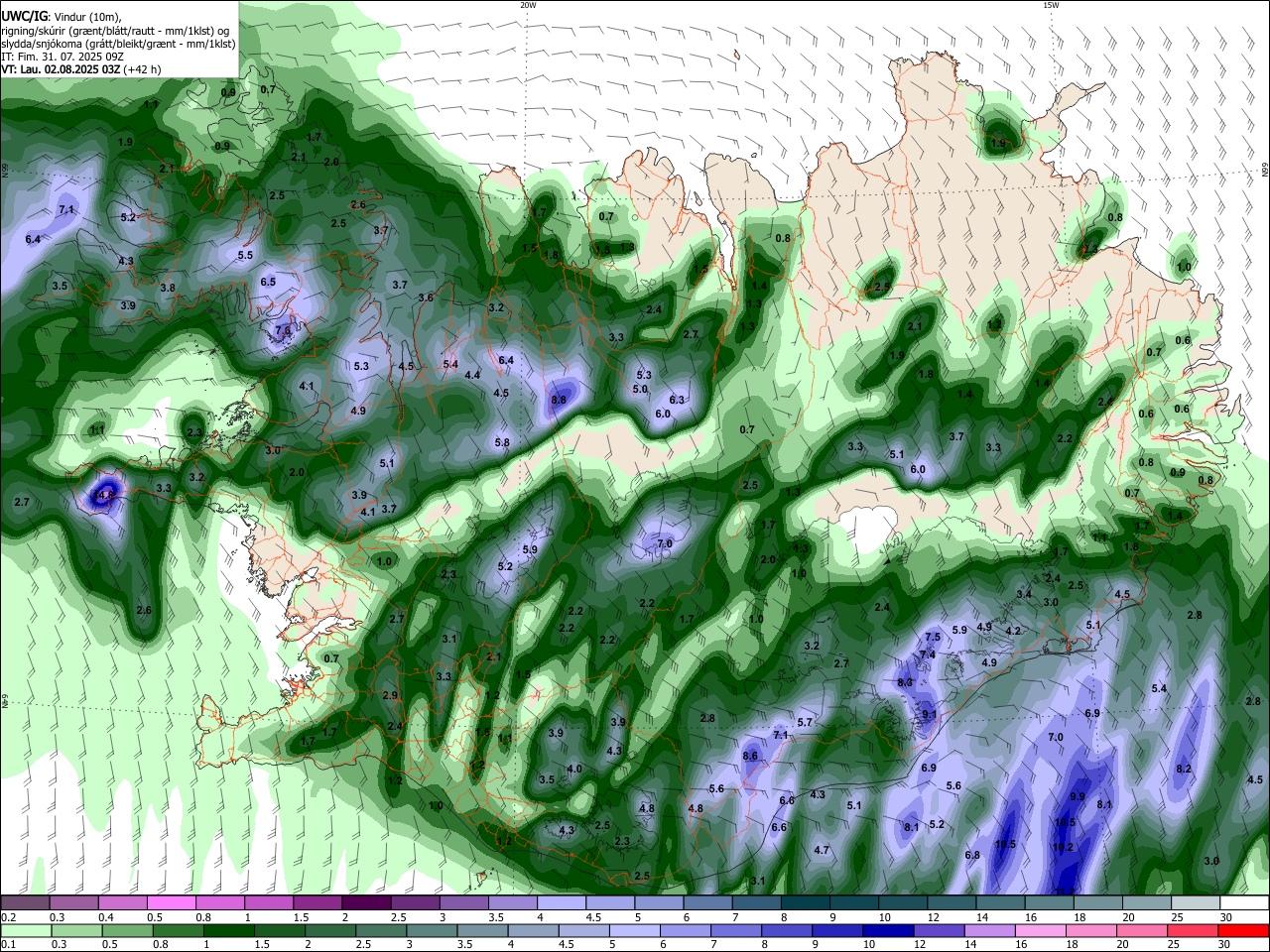Click the white snow swatch at label 30
The width and height of the screenshot is (1270, 952).
[1246, 903]
